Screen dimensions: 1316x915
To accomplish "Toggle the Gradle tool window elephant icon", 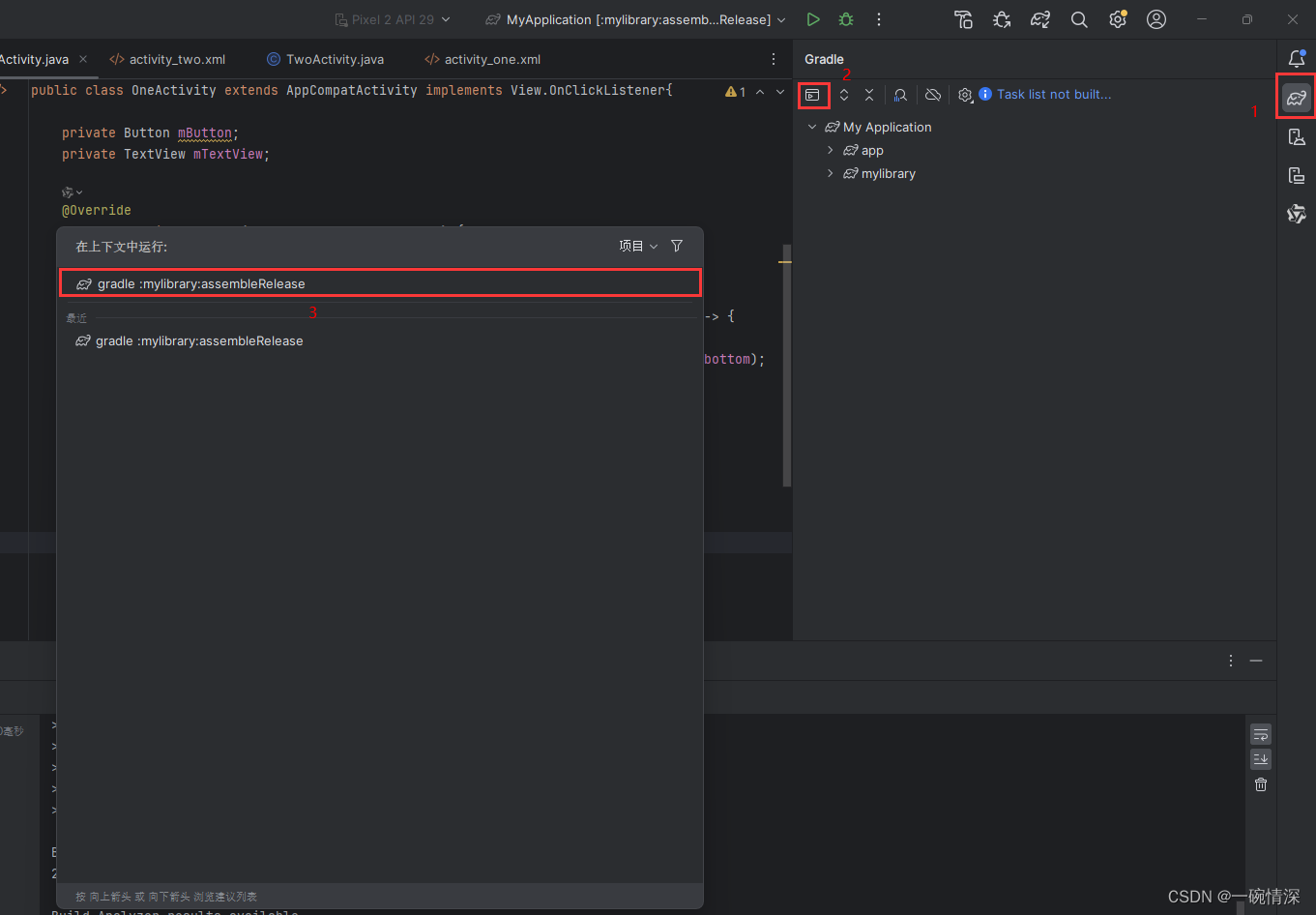I will pyautogui.click(x=1297, y=98).
